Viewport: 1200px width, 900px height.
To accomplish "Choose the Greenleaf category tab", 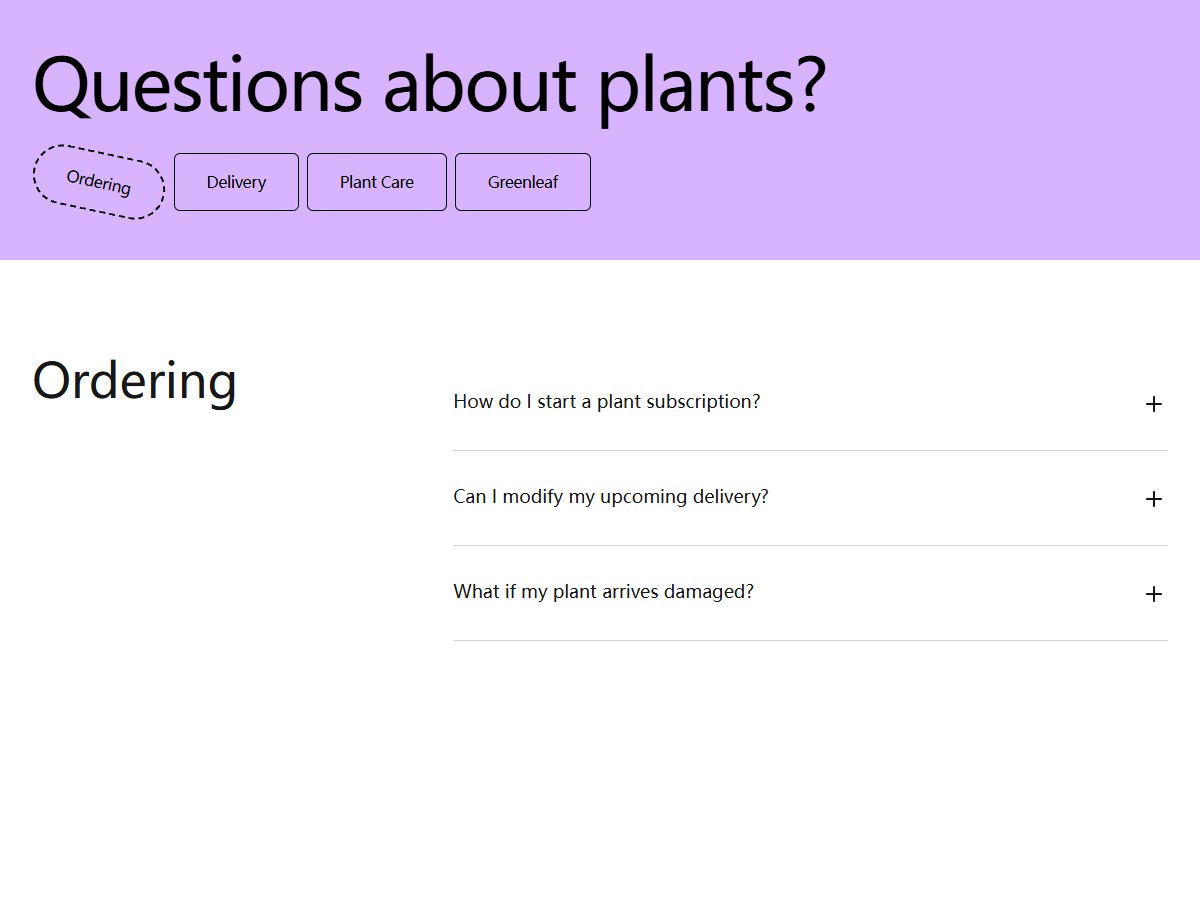I will tap(523, 182).
